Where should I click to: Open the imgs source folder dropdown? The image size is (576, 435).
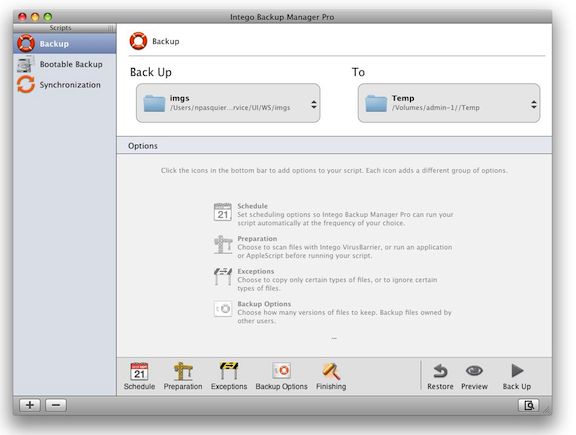click(x=228, y=103)
